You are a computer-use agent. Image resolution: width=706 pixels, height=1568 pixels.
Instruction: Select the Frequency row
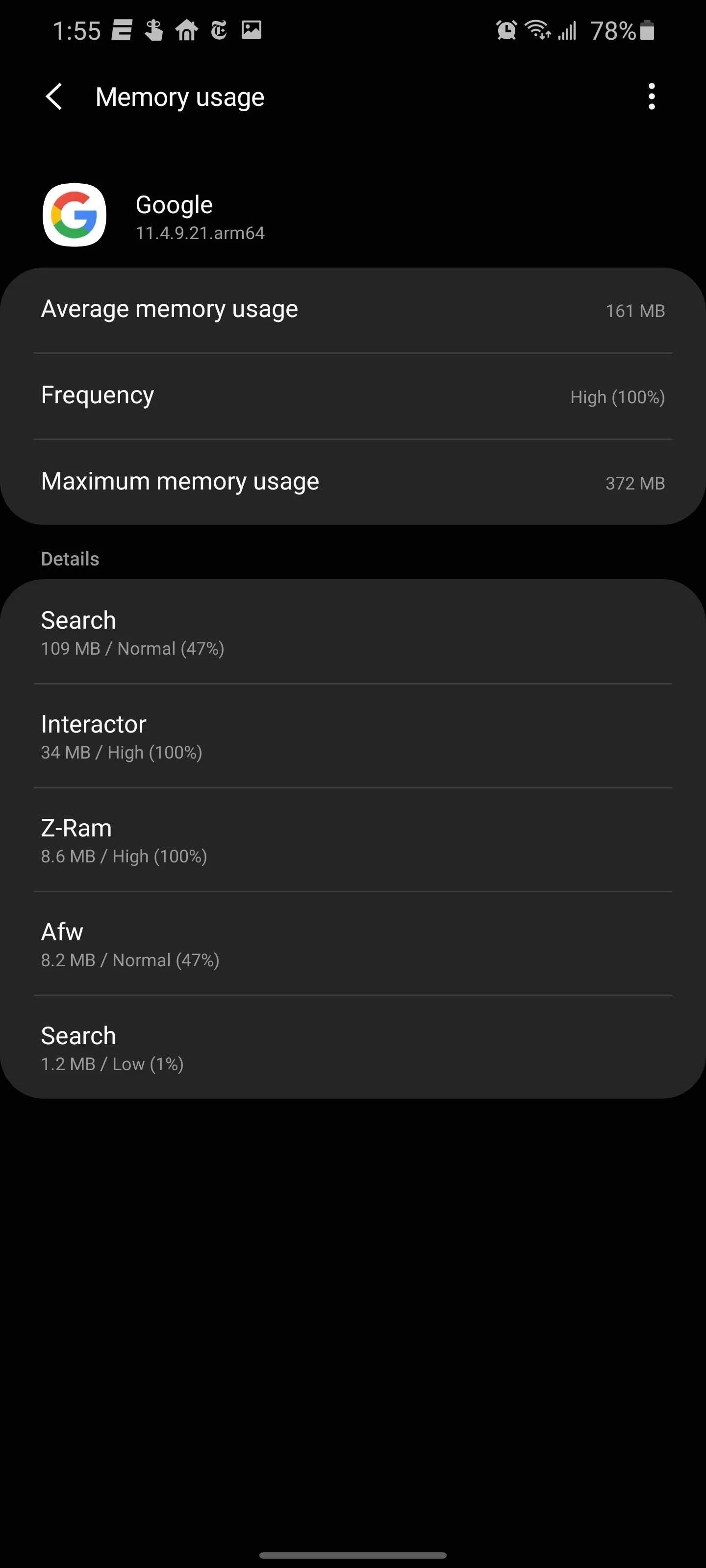[x=353, y=396]
